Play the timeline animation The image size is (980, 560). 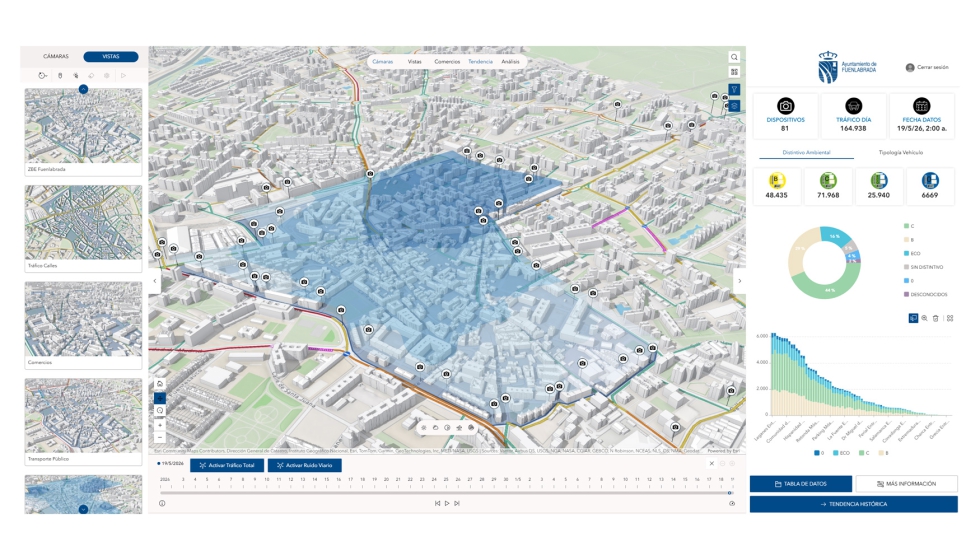447,504
